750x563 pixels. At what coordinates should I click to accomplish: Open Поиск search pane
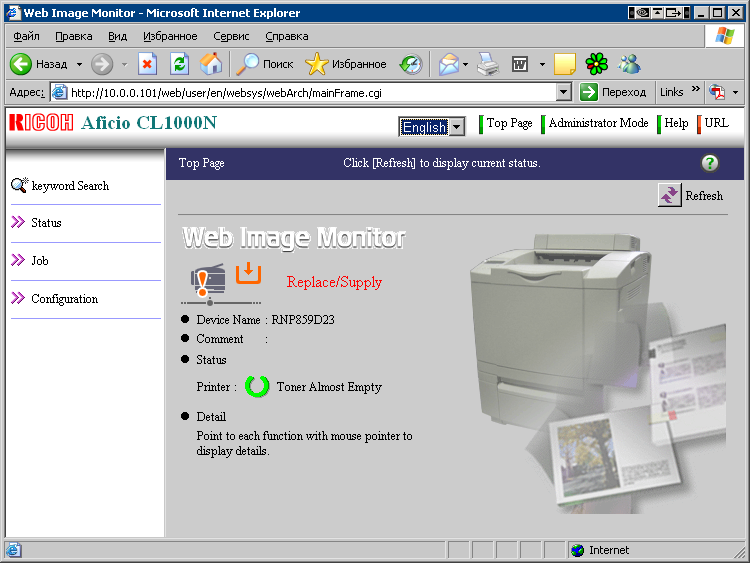click(265, 64)
